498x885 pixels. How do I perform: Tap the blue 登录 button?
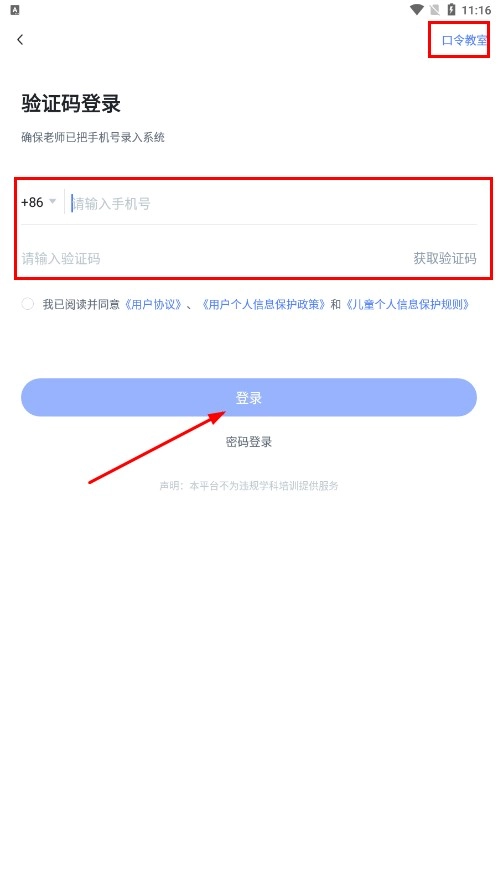[249, 397]
